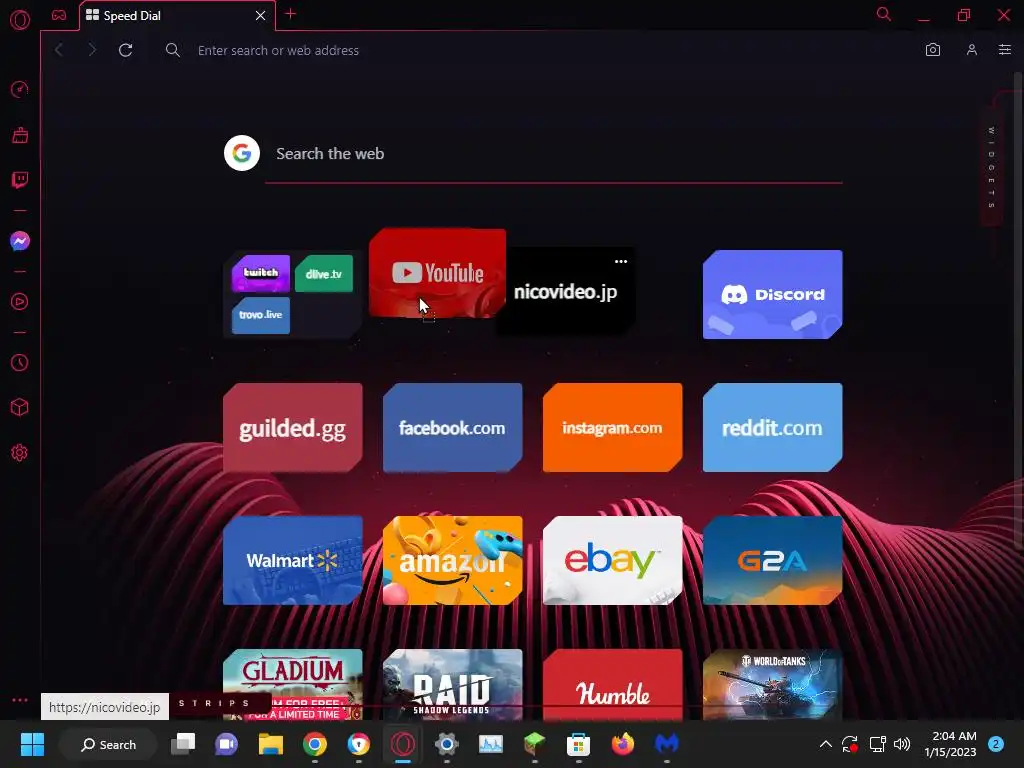Go back to the previous page
Image resolution: width=1024 pixels, height=768 pixels.
(x=59, y=50)
